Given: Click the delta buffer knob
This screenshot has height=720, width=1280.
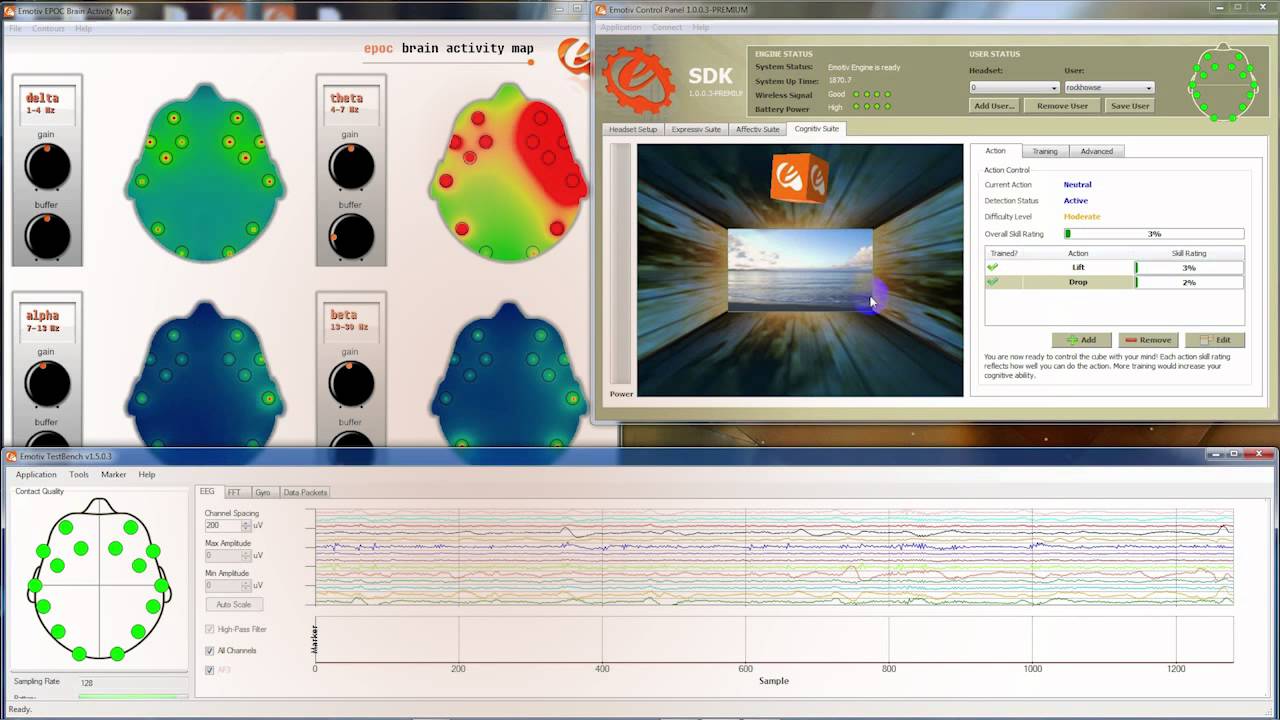Looking at the screenshot, I should click(47, 236).
